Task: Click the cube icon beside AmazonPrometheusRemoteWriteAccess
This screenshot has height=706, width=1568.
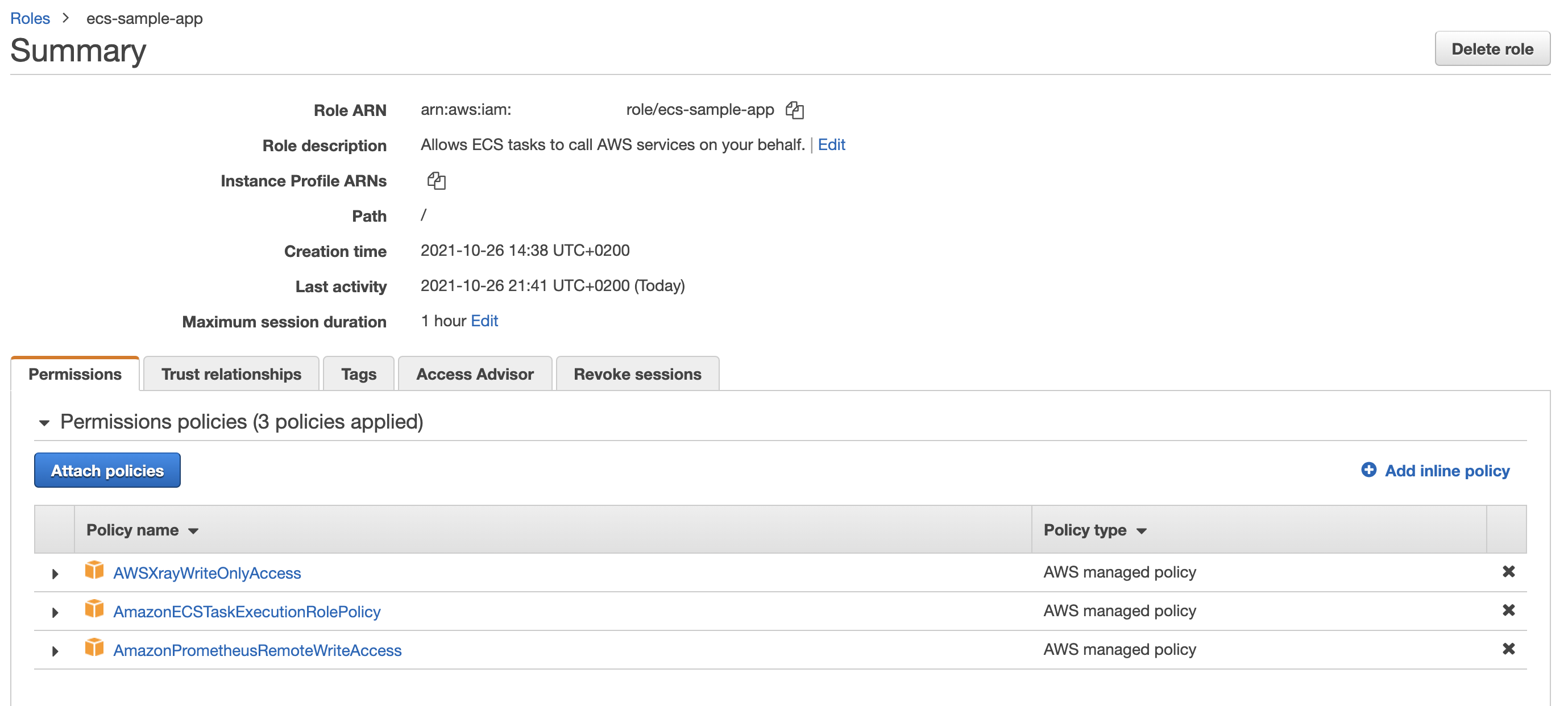Action: point(94,649)
